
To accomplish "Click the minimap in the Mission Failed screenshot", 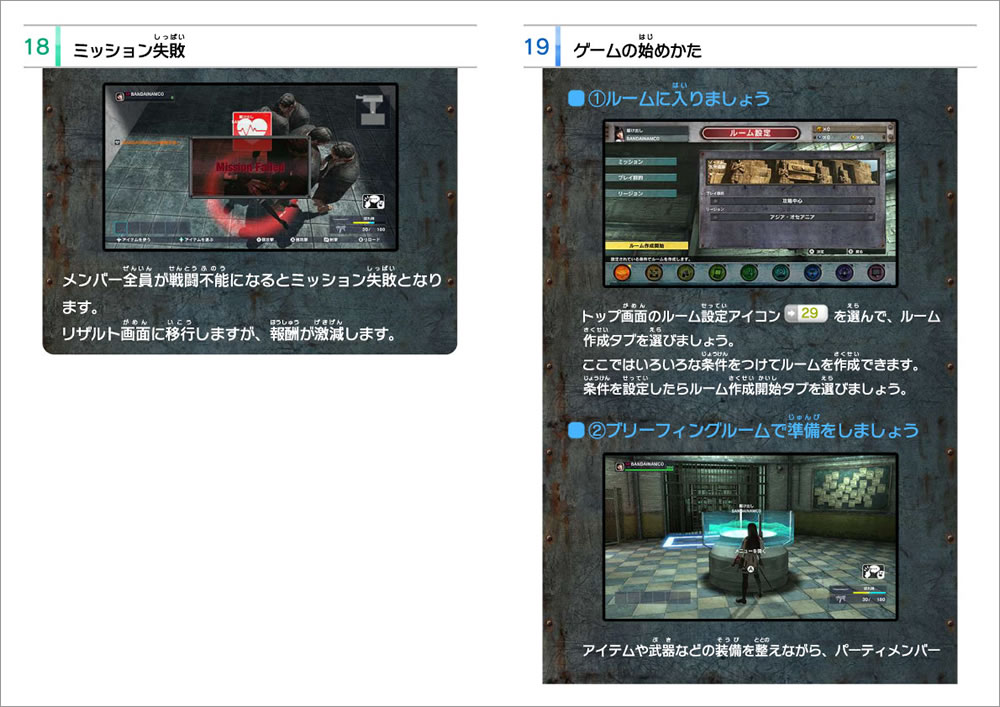I will click(372, 110).
